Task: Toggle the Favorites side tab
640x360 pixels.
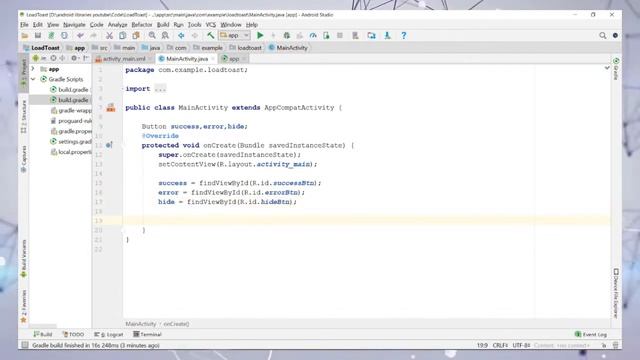Action: click(x=24, y=306)
